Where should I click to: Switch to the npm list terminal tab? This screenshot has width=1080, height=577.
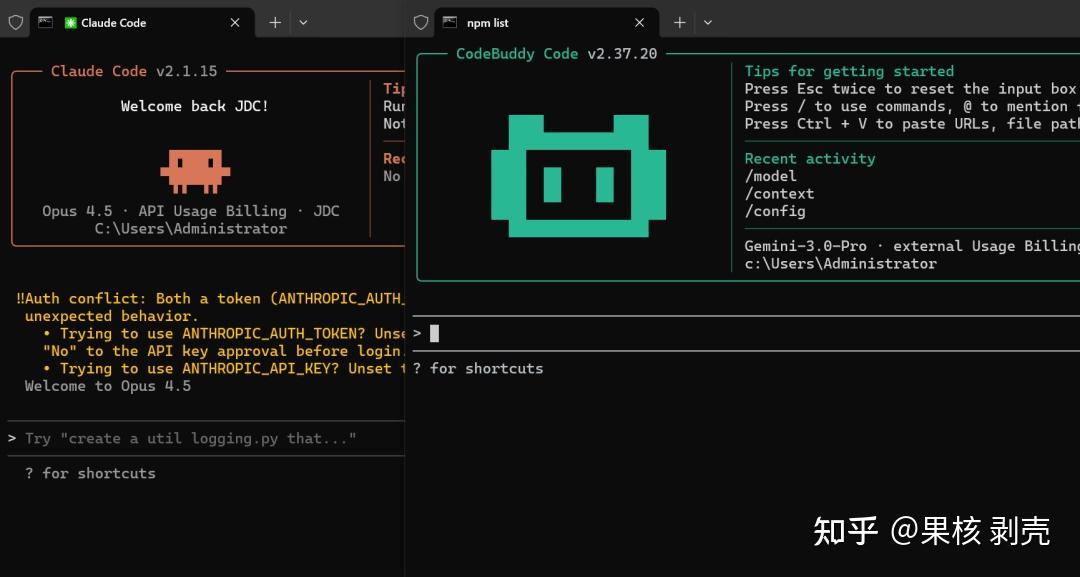(x=548, y=23)
